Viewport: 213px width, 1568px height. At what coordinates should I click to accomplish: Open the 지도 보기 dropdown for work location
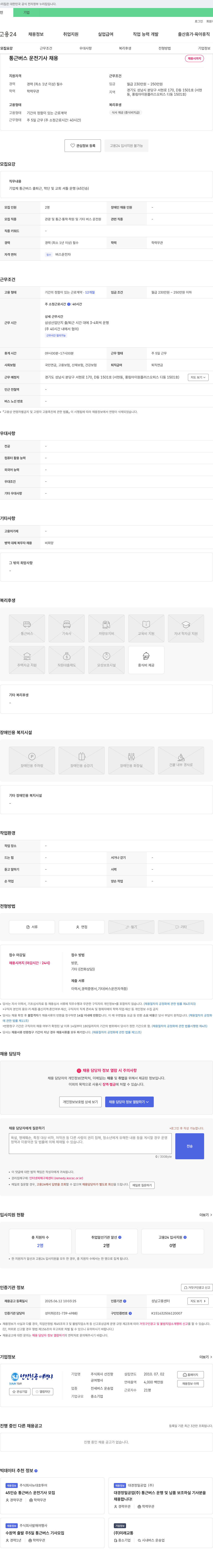click(x=198, y=377)
